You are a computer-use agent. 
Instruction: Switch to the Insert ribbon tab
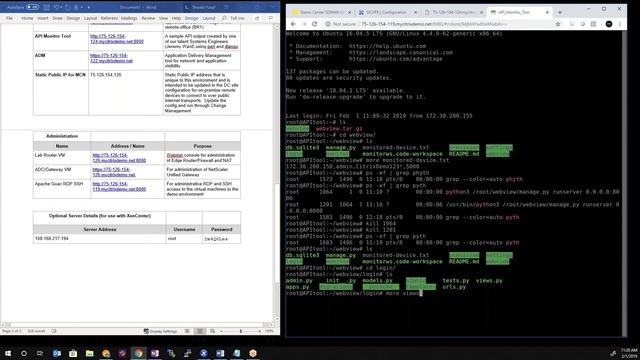pyautogui.click(x=43, y=18)
